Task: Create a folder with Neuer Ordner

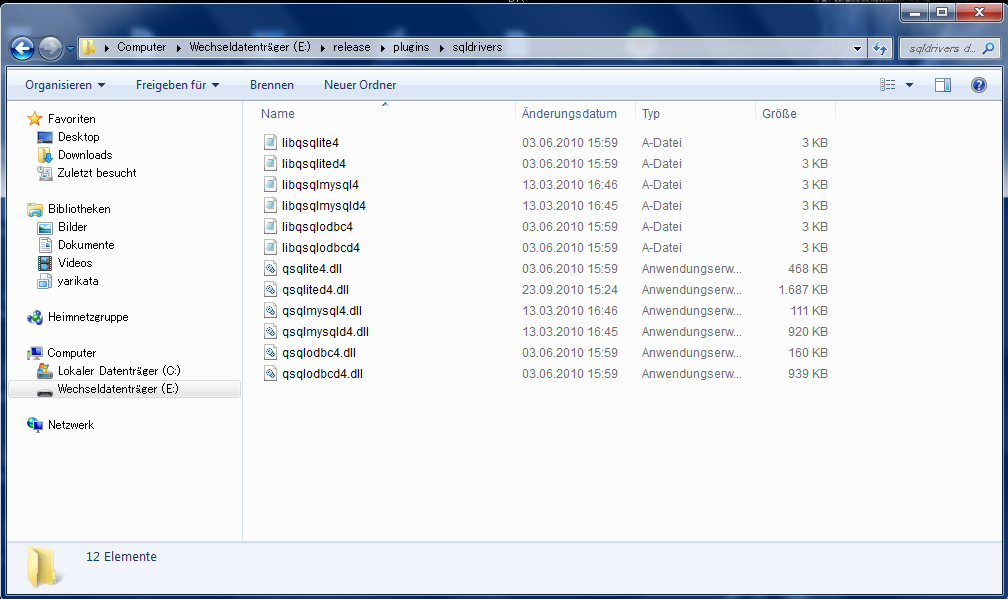Action: pyautogui.click(x=359, y=84)
